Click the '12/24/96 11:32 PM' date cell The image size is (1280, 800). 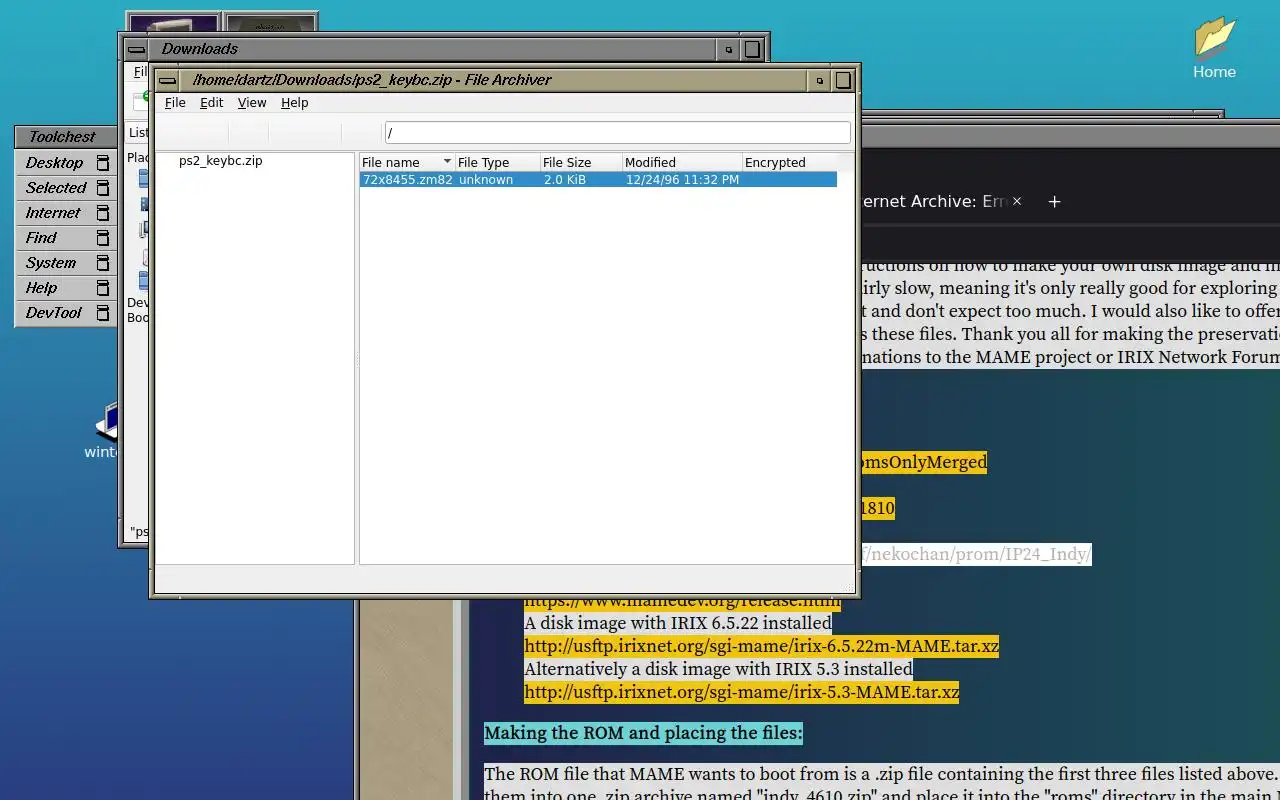(x=682, y=180)
